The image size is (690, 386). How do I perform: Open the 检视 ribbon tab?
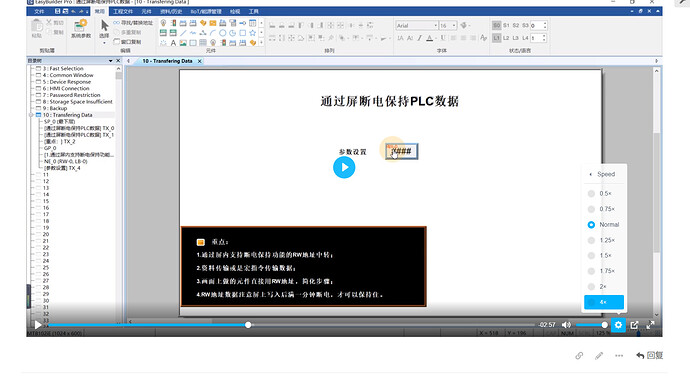[235, 11]
